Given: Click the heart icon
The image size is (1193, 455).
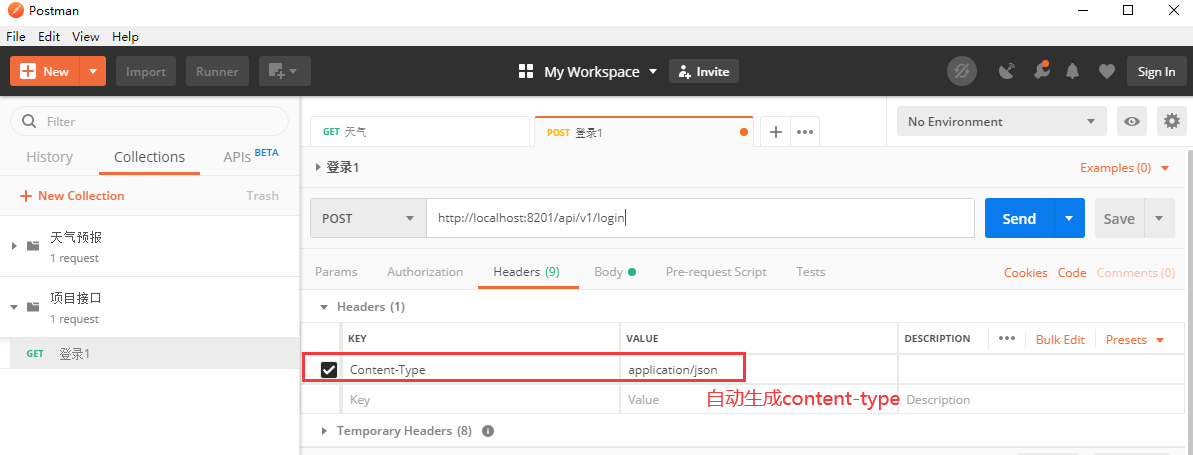Looking at the screenshot, I should pos(1106,72).
